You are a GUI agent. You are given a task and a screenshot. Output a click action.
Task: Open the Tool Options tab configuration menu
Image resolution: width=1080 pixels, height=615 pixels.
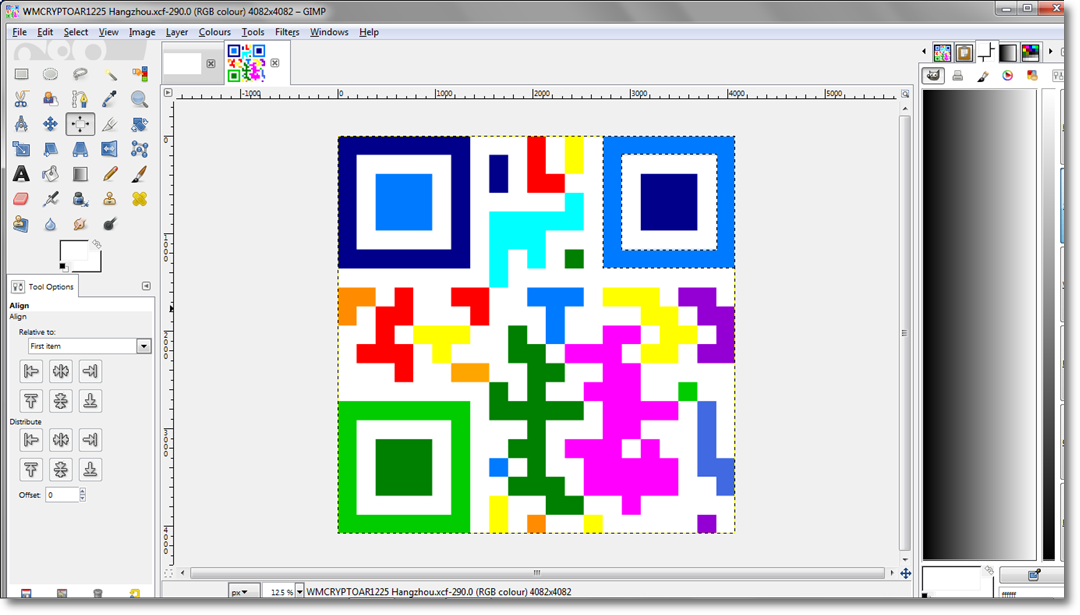coord(146,286)
